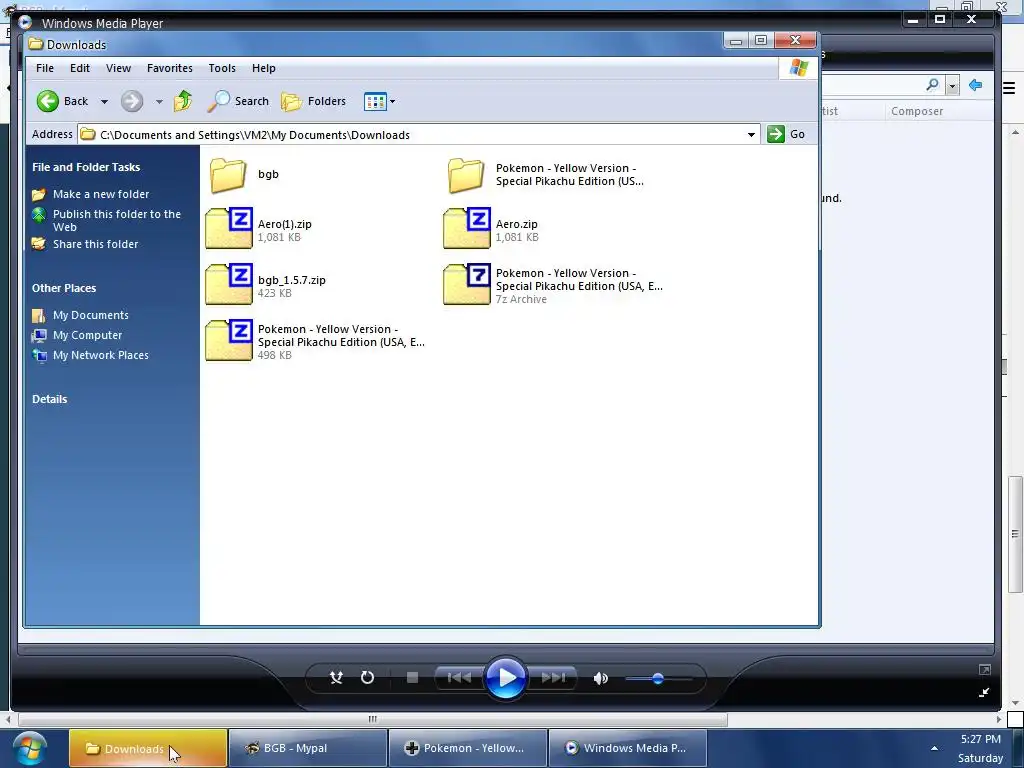
Task: Mute the Media Player speaker icon
Action: pyautogui.click(x=601, y=679)
